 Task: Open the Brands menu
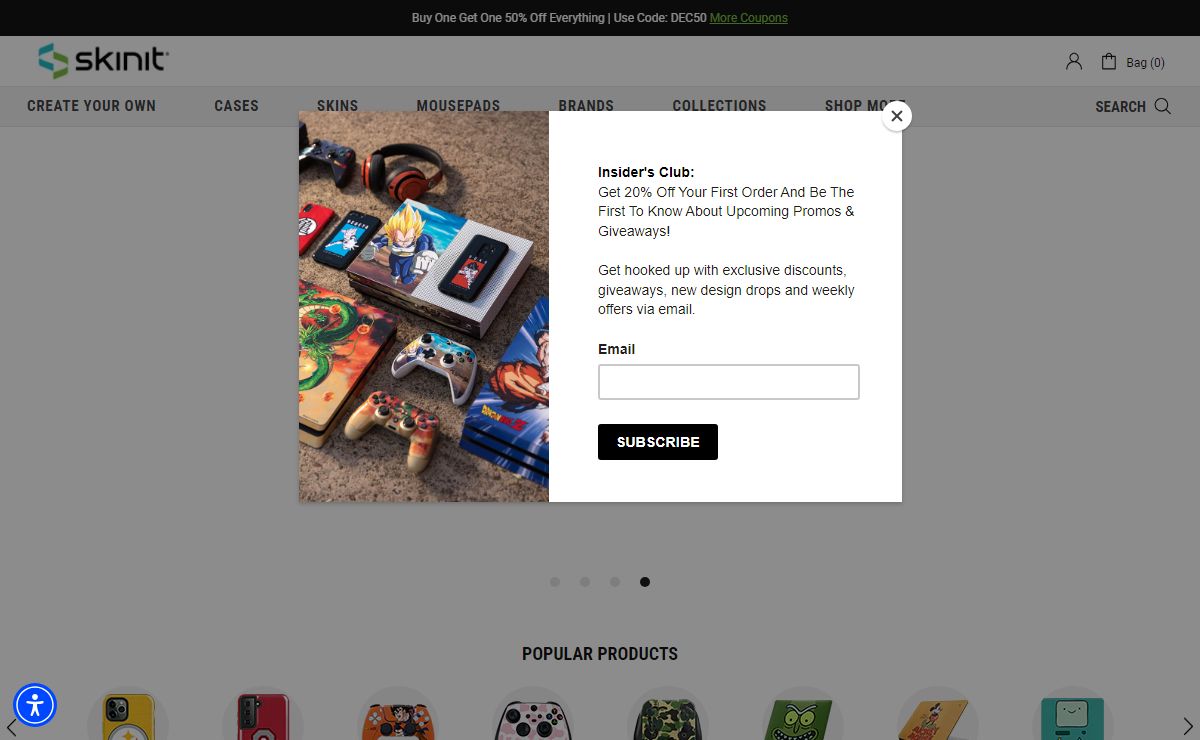coord(586,105)
